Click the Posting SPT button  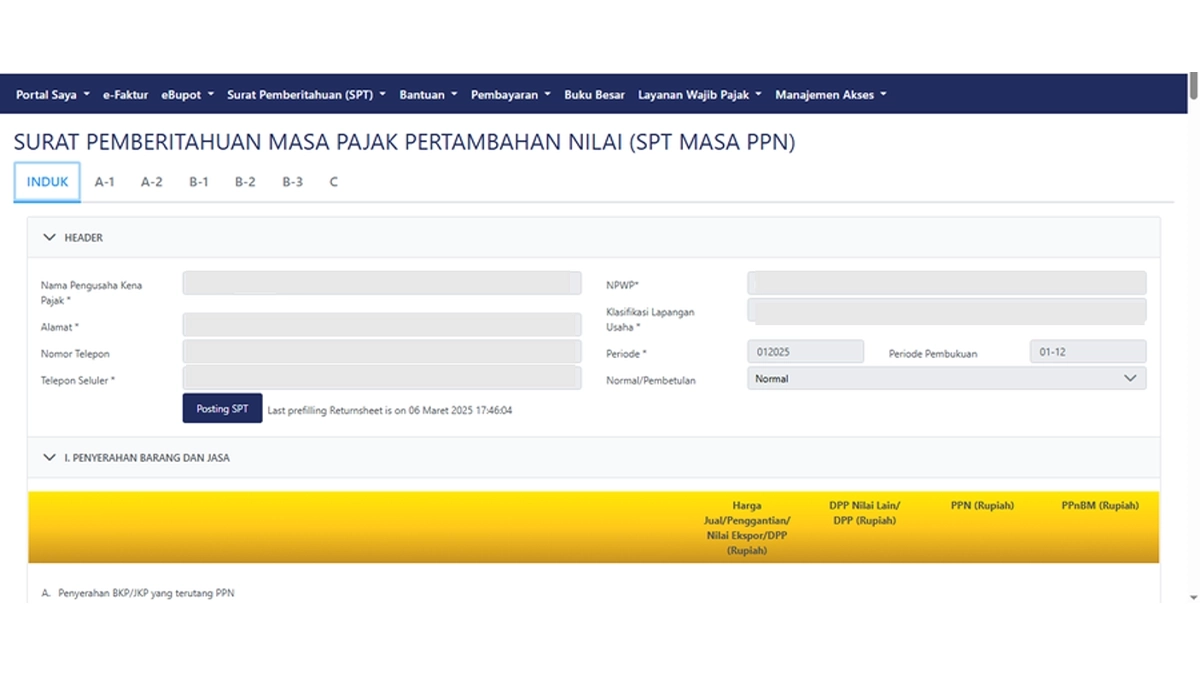[222, 409]
